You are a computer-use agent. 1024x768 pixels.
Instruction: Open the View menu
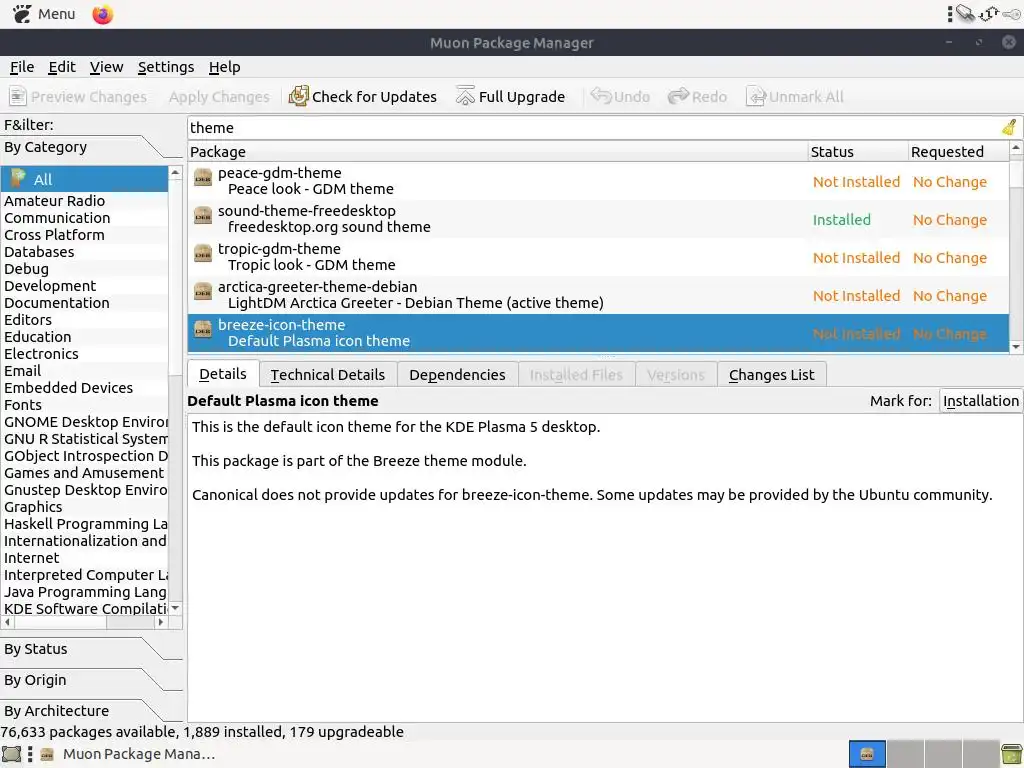106,67
